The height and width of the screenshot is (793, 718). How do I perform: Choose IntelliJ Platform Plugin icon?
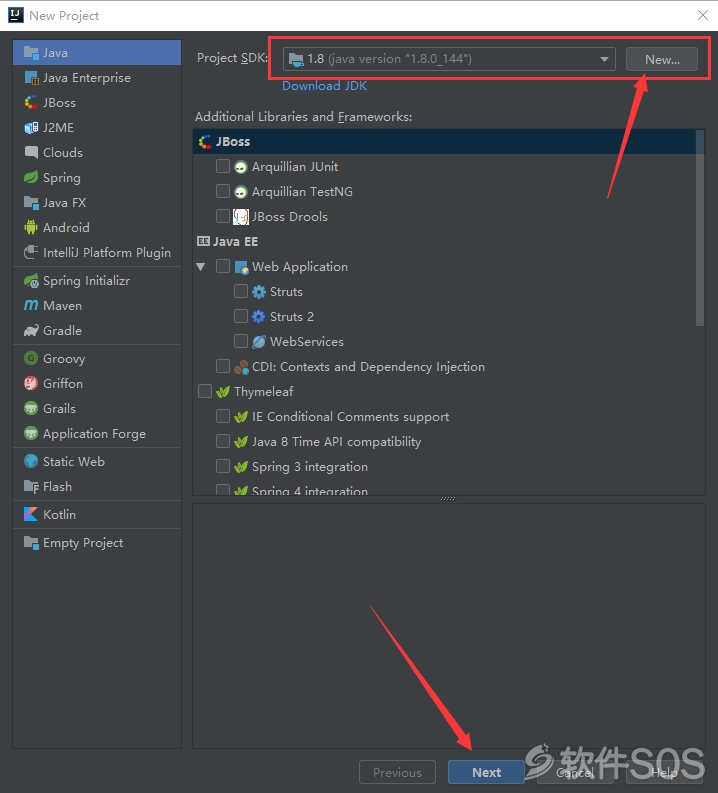point(31,252)
